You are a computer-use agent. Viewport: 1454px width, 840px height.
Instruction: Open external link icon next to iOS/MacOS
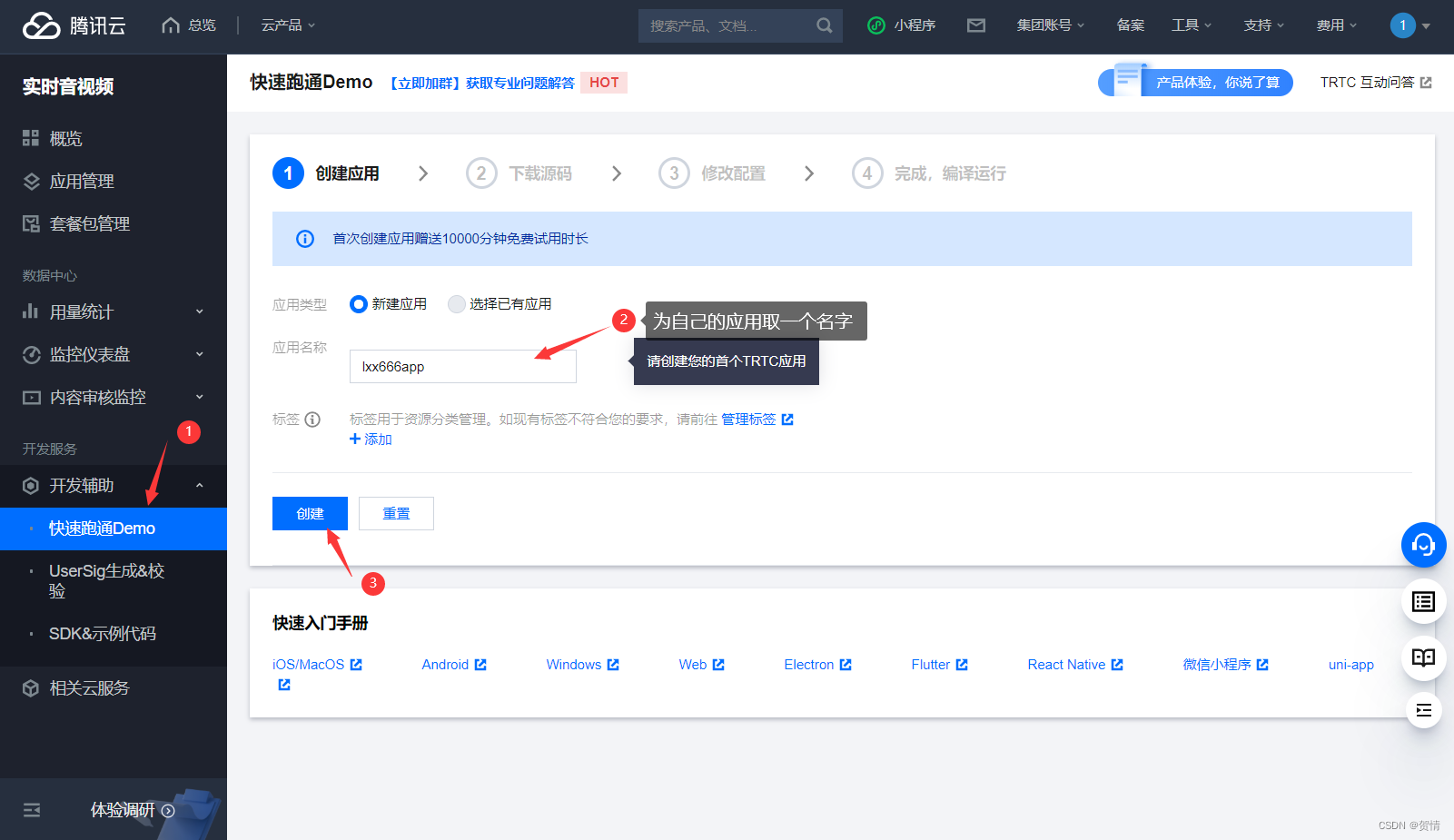356,665
